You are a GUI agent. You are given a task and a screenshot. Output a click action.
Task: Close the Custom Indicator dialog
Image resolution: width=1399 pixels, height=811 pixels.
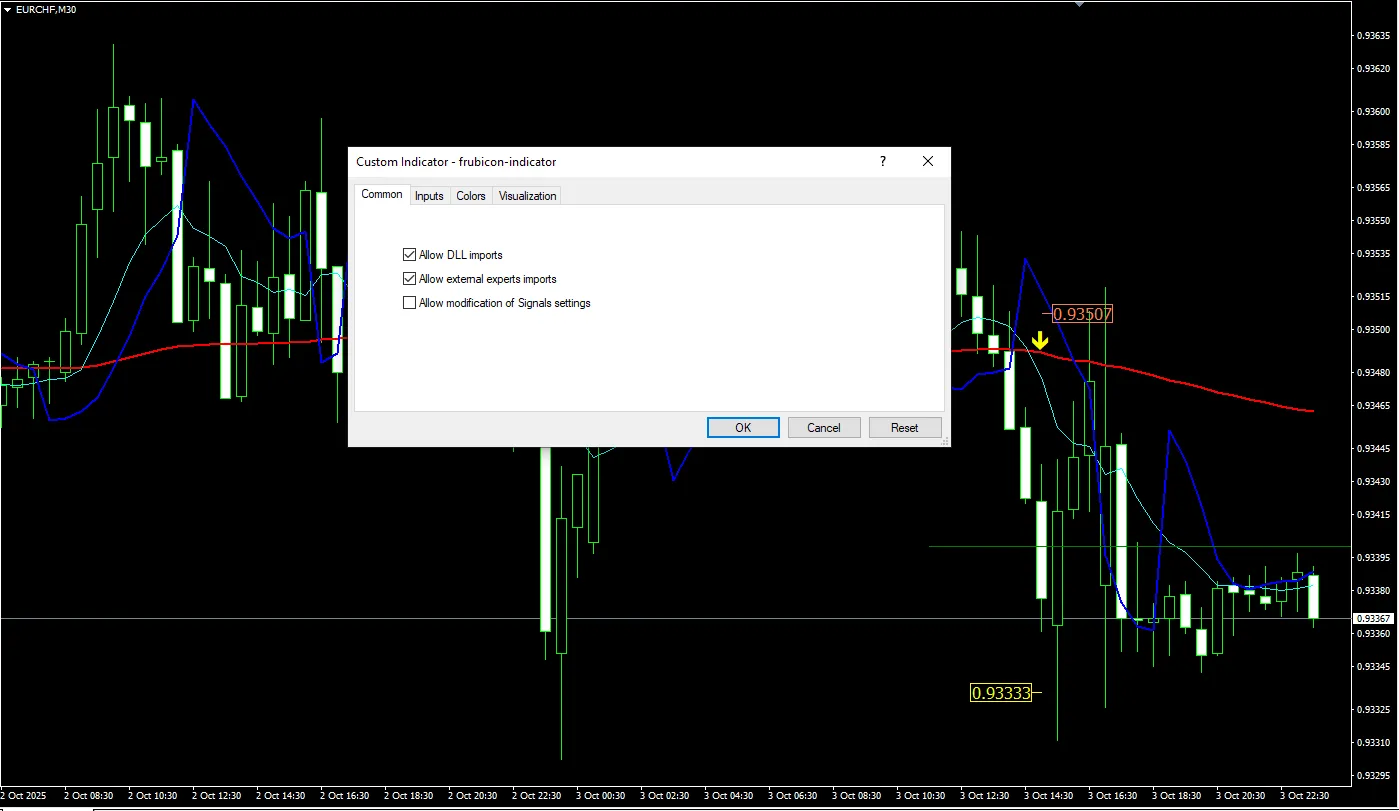click(x=928, y=161)
